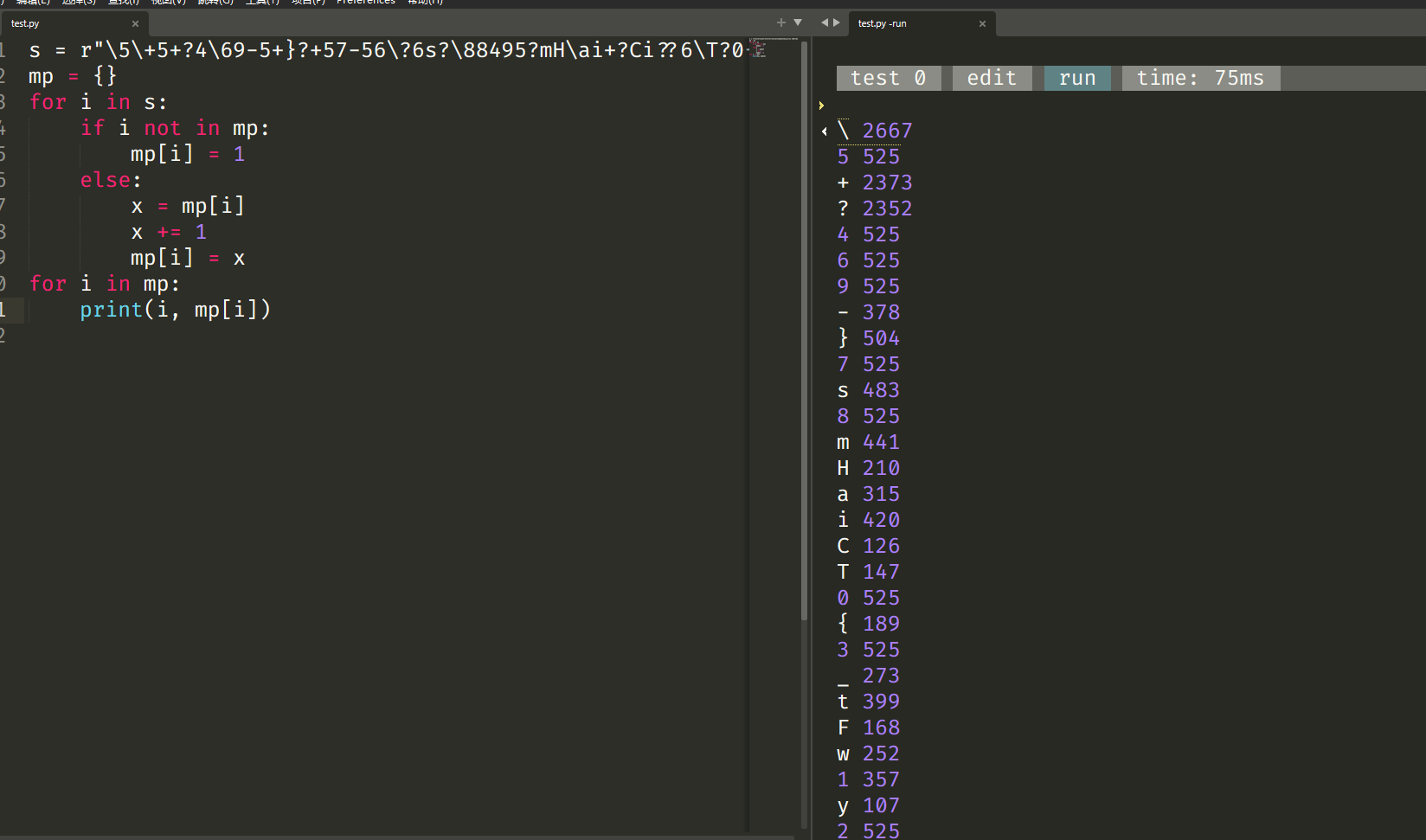The width and height of the screenshot is (1426, 840).
Task: Hit the run button
Action: (x=1076, y=78)
